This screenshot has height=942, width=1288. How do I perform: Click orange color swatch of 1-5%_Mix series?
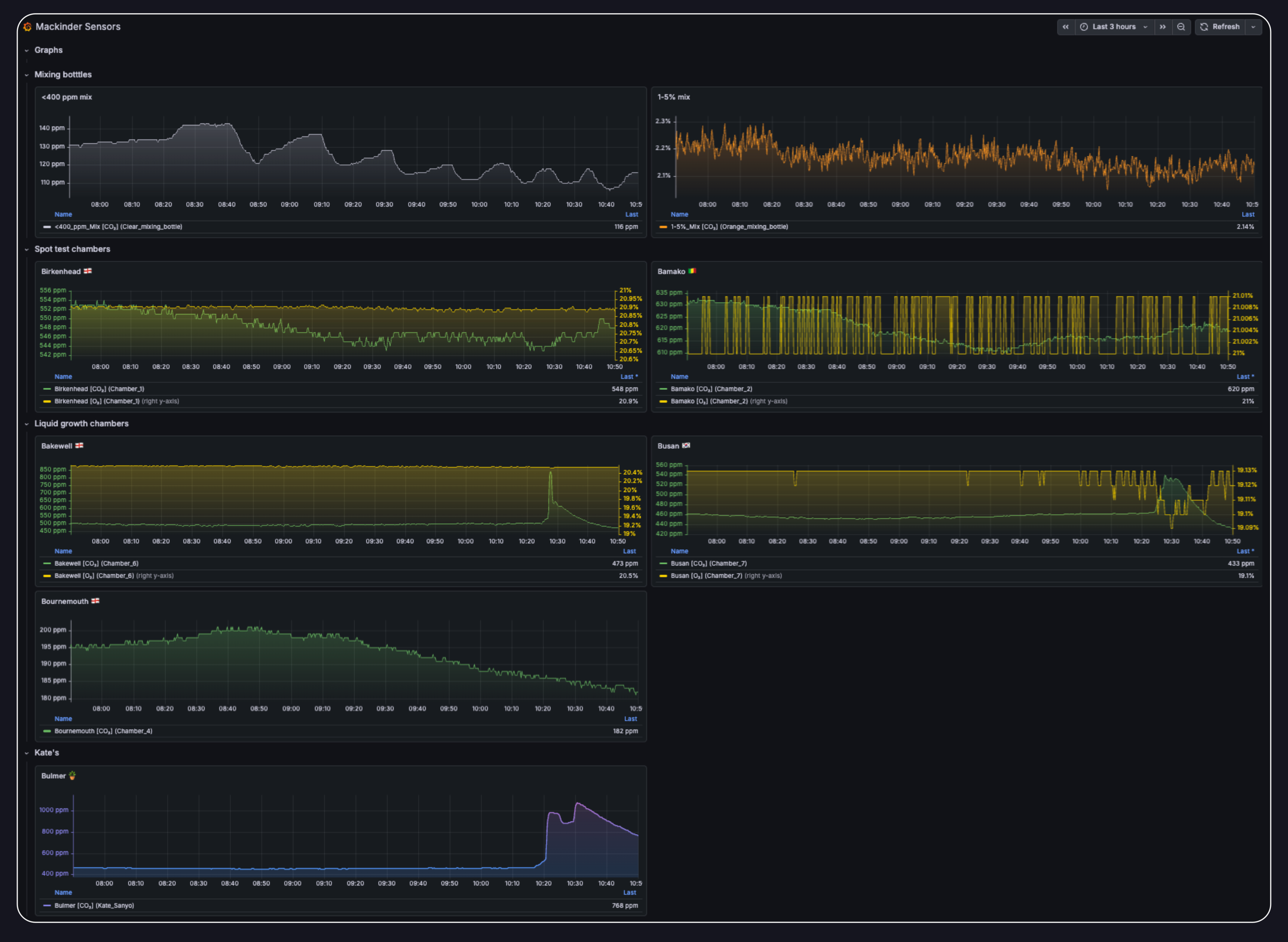(x=663, y=227)
